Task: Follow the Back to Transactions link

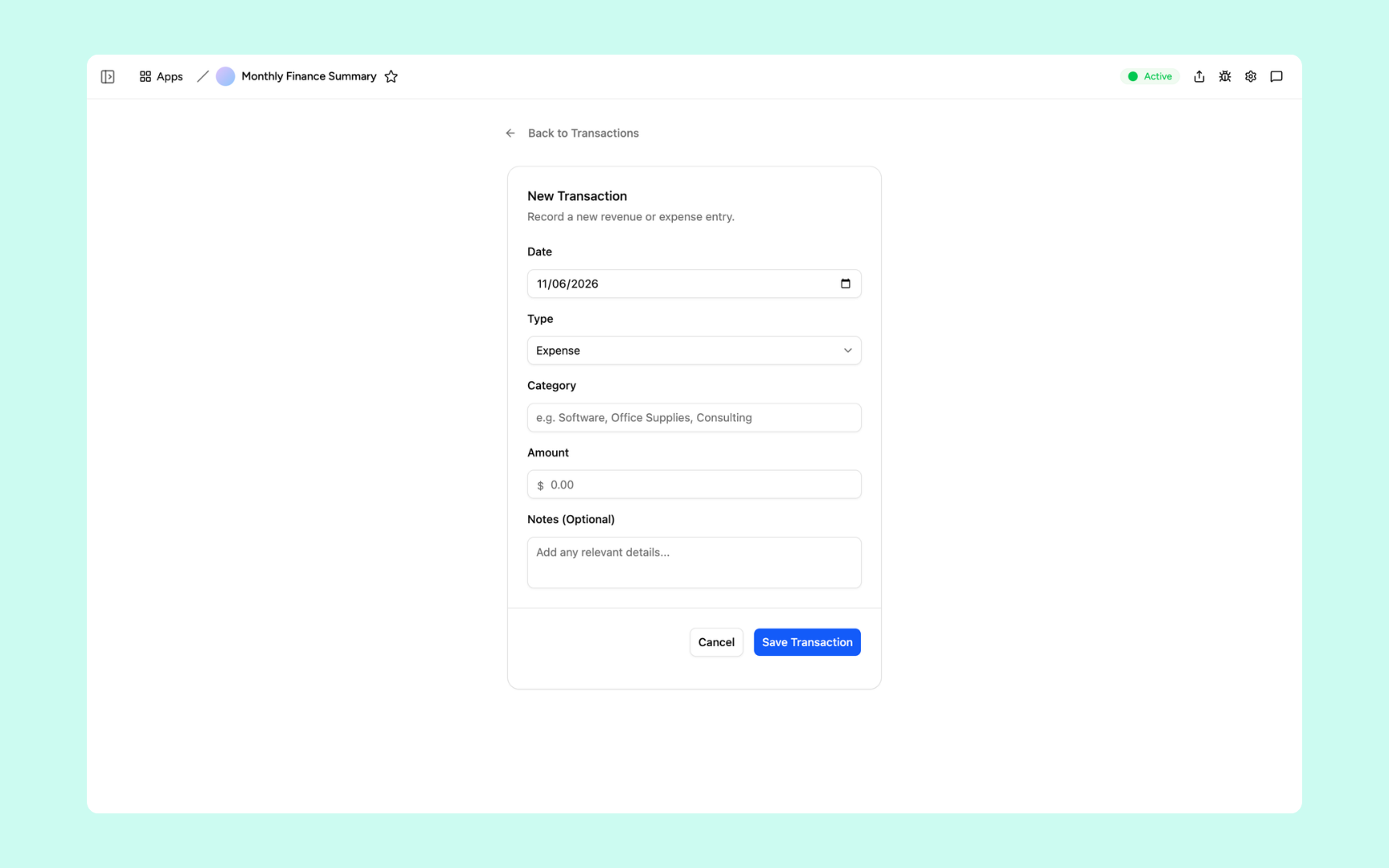Action: (583, 133)
